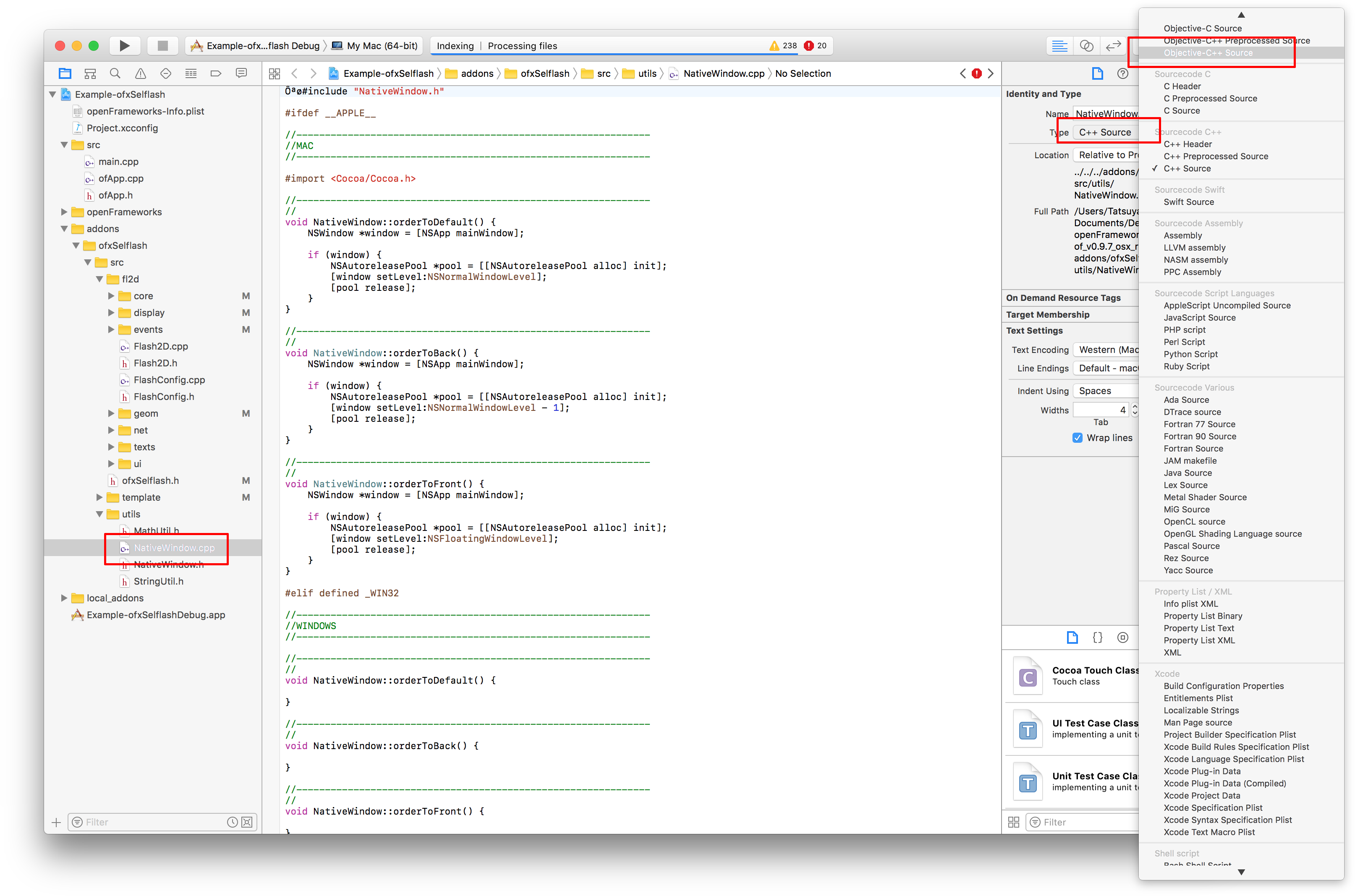
Task: Increase tab width with the stepper
Action: [x=1135, y=406]
